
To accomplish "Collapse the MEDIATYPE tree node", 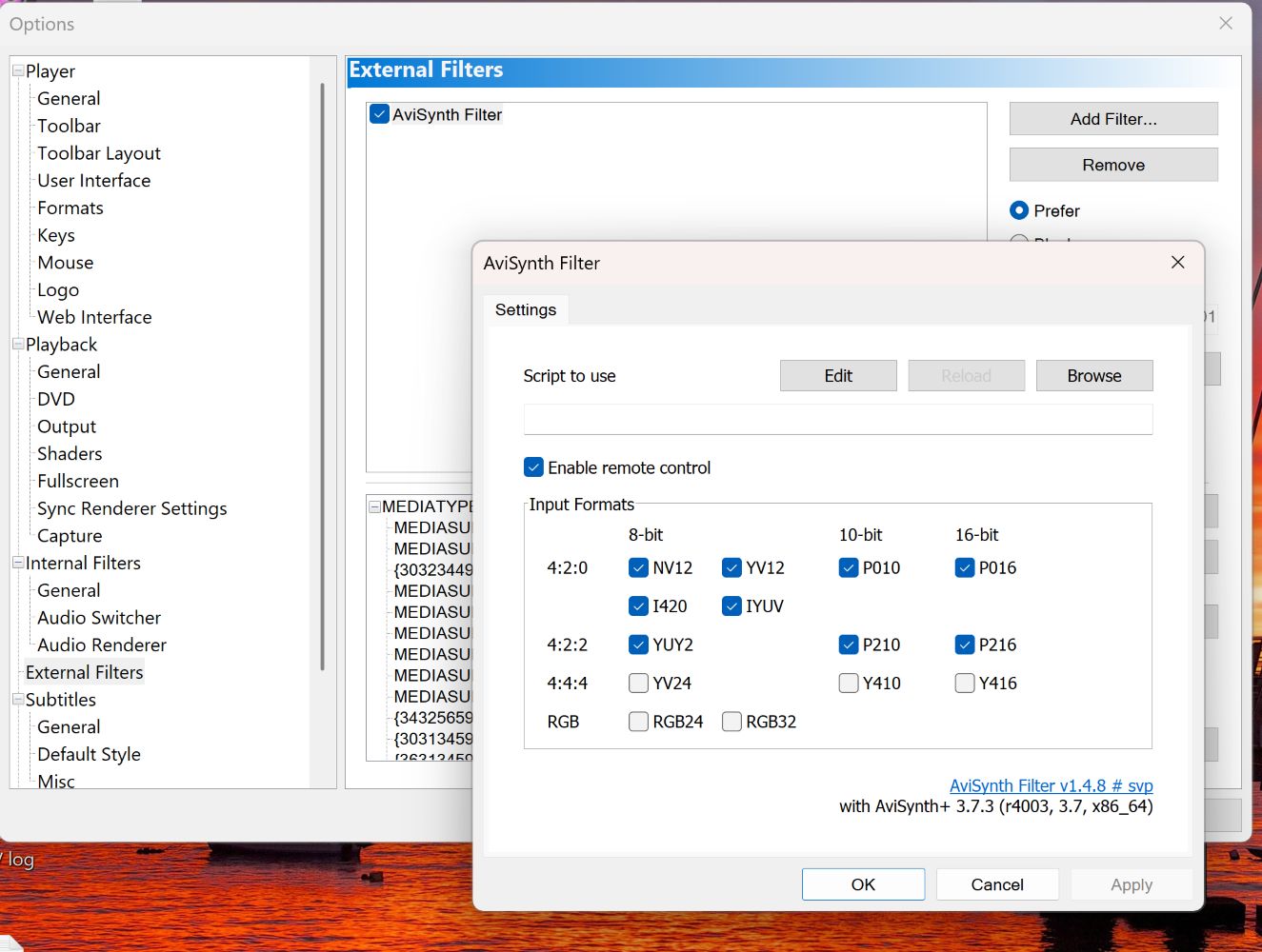I will tap(375, 506).
